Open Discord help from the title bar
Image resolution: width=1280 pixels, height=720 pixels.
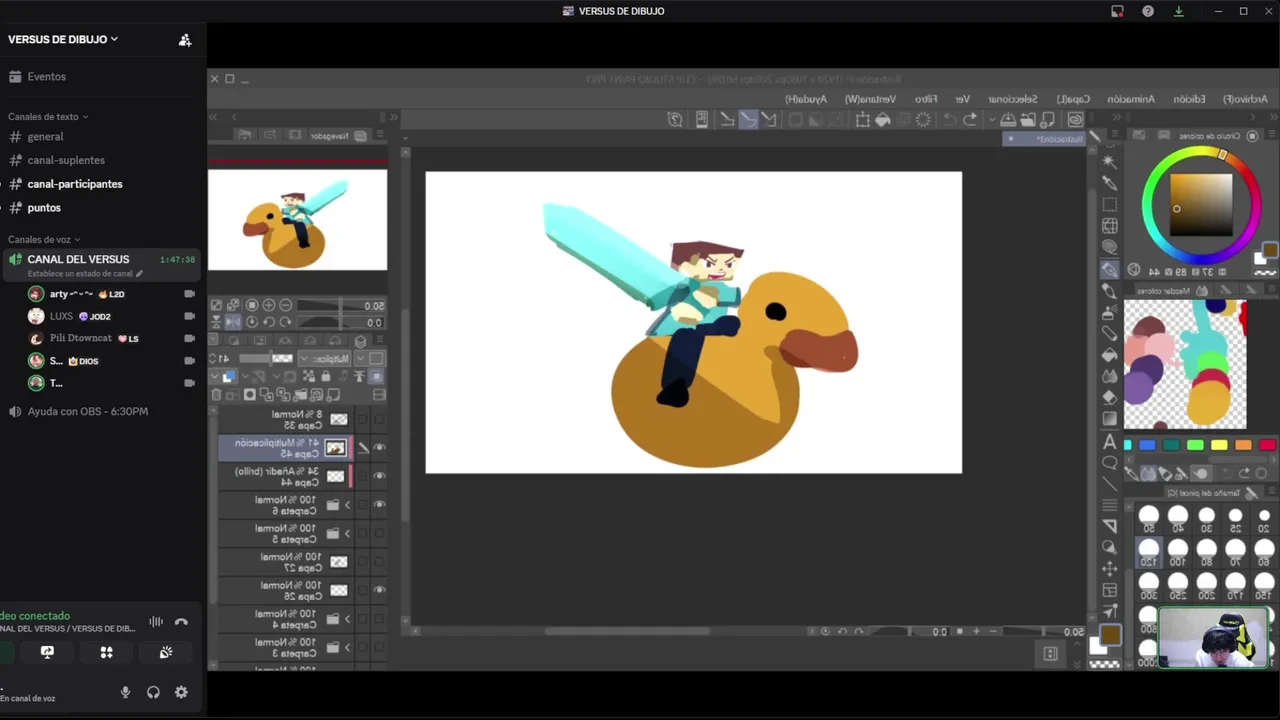point(1148,11)
